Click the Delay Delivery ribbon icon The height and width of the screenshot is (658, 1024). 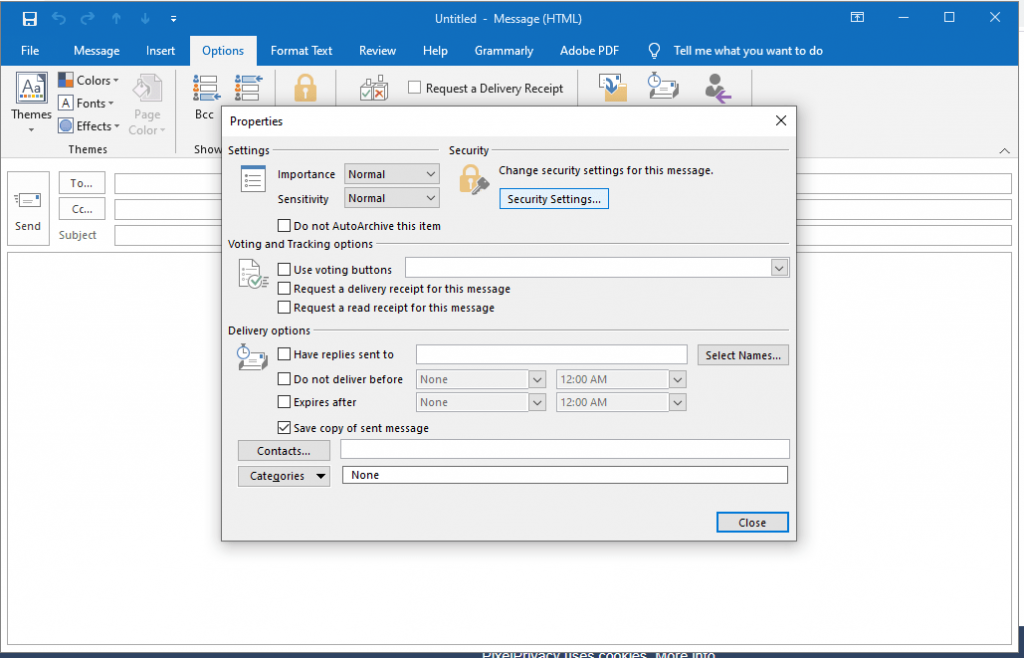point(663,87)
